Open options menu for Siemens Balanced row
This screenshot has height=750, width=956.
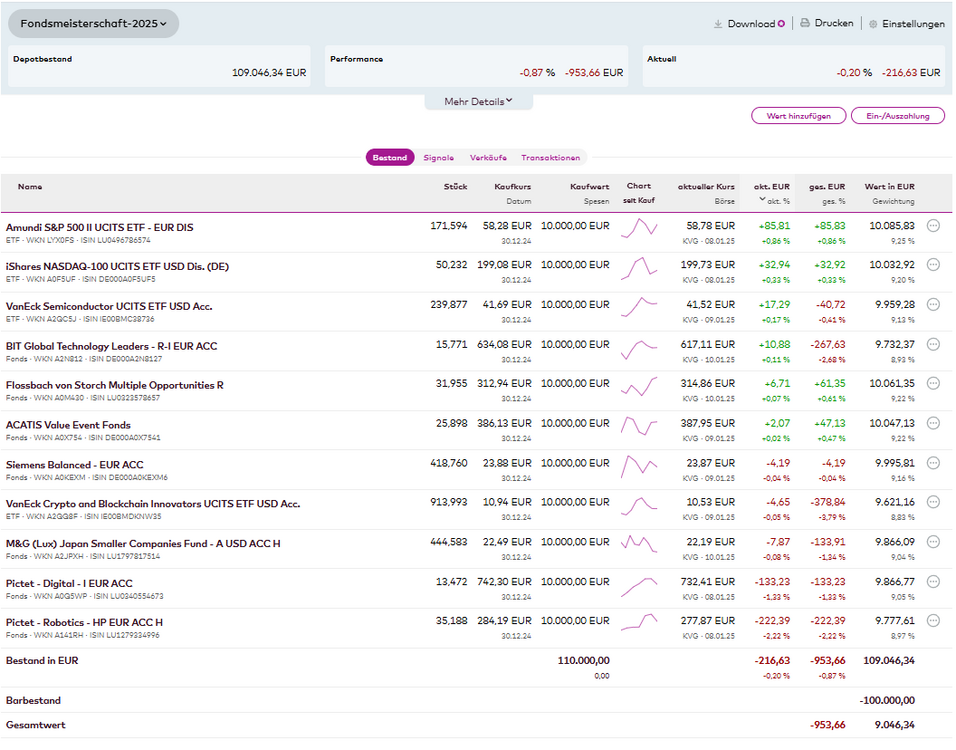[933, 463]
